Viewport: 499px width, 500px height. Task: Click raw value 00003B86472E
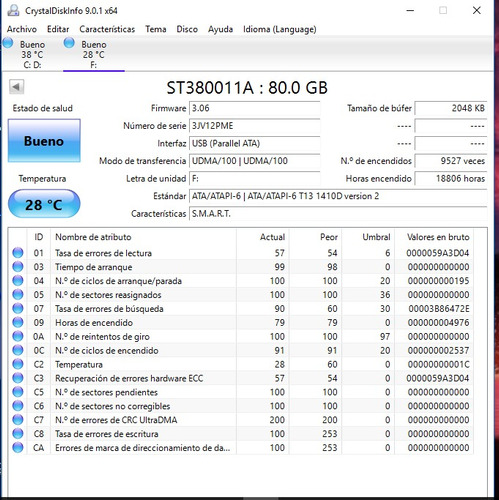pyautogui.click(x=439, y=309)
